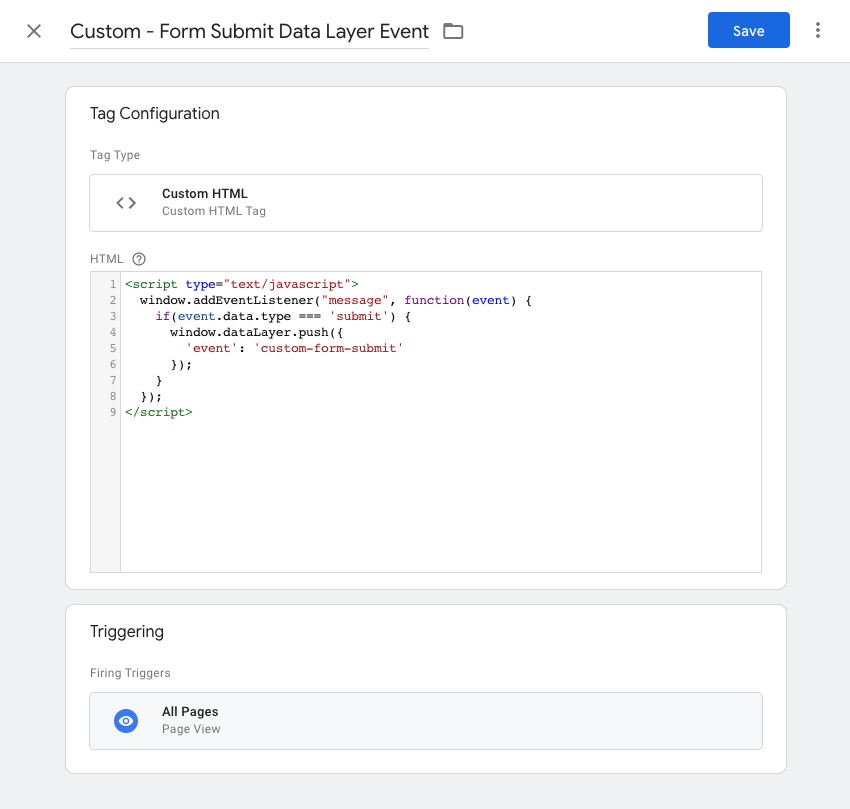Image resolution: width=850 pixels, height=809 pixels.
Task: Select the Custom HTML tag type card
Action: (x=426, y=203)
